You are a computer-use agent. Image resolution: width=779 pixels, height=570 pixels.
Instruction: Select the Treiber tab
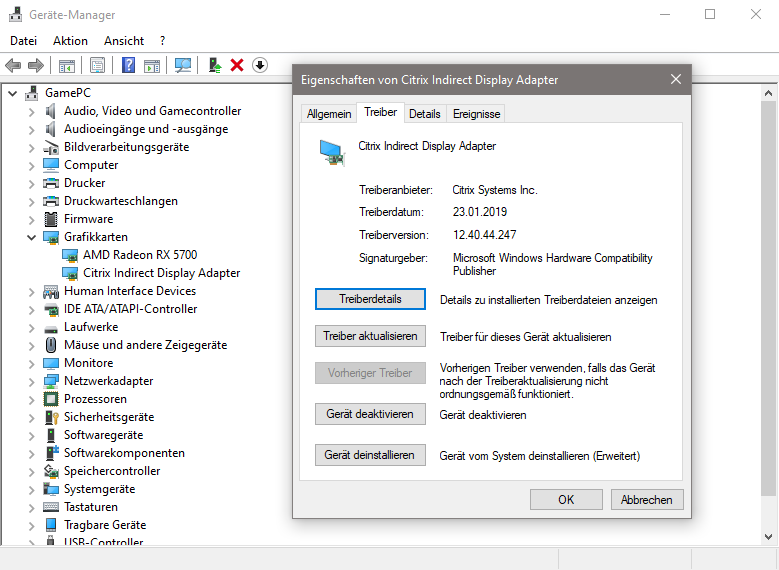[x=381, y=112]
